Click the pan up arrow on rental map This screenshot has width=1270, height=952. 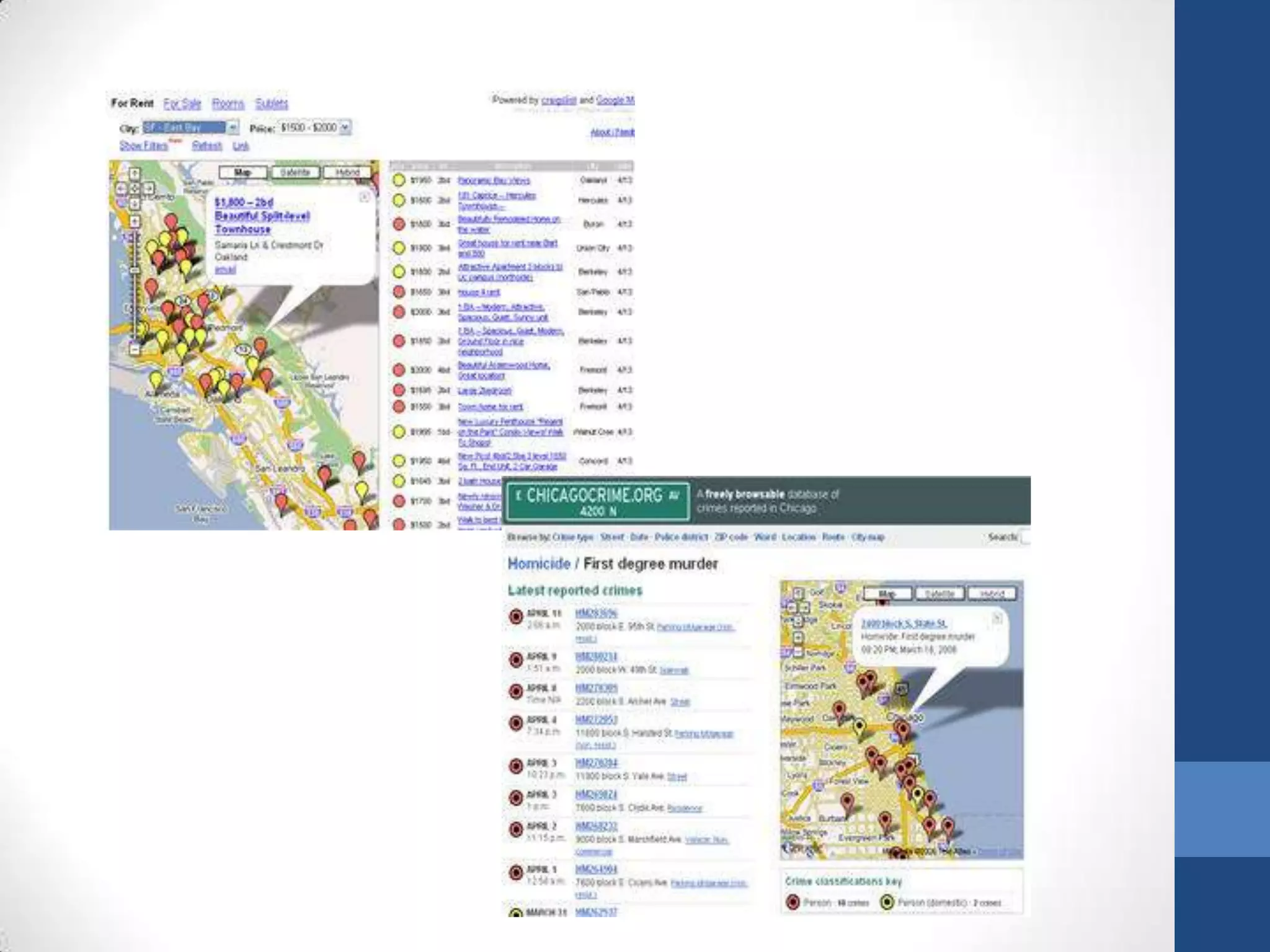click(135, 174)
